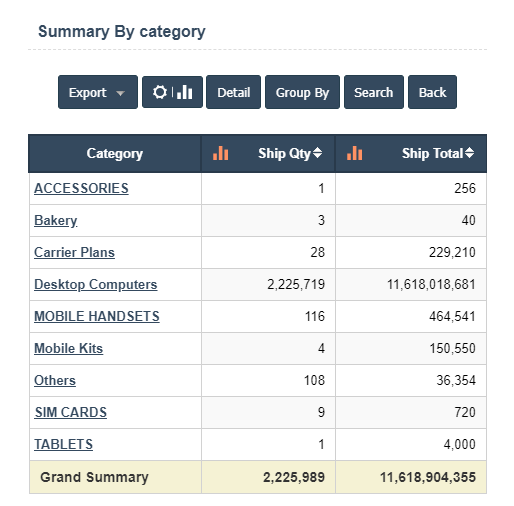Expand the Export dropdown
The image size is (514, 506).
(x=98, y=92)
